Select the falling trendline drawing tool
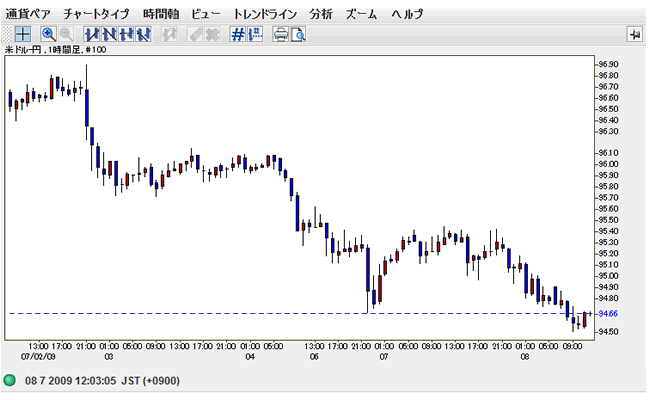Image resolution: width=650 pixels, height=400 pixels. click(x=109, y=34)
